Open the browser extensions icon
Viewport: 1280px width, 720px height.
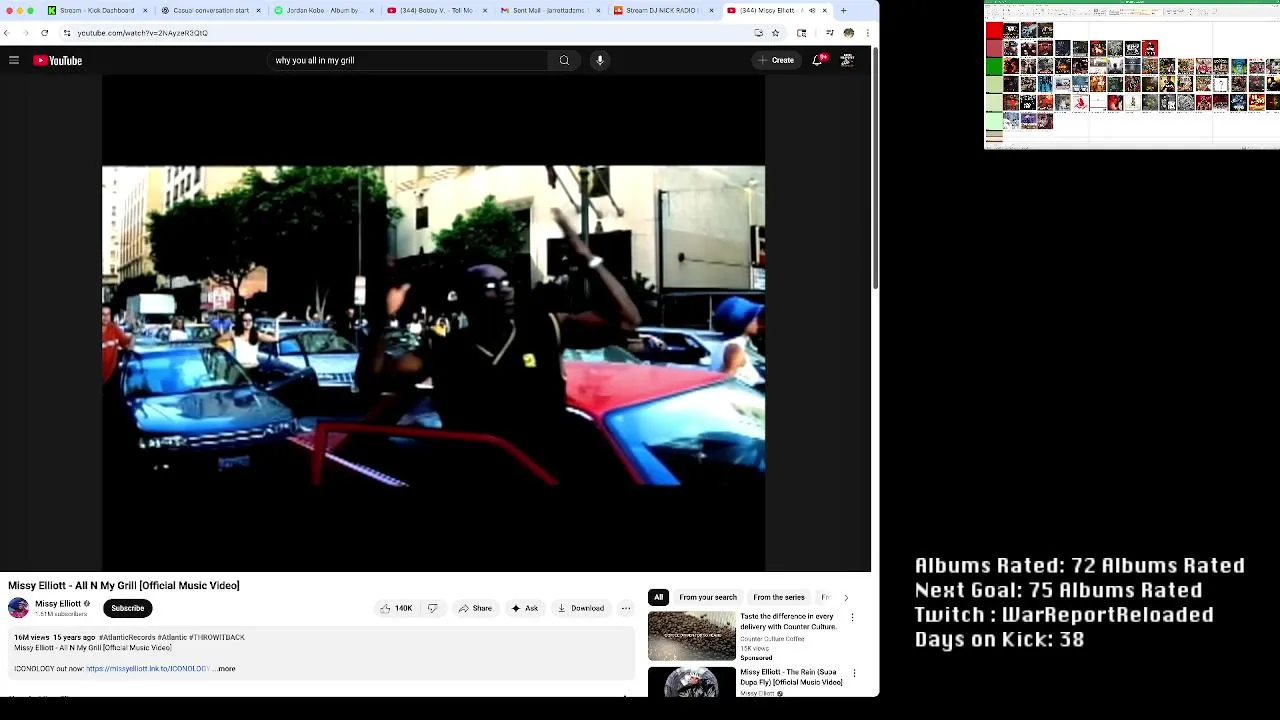pyautogui.click(x=802, y=33)
